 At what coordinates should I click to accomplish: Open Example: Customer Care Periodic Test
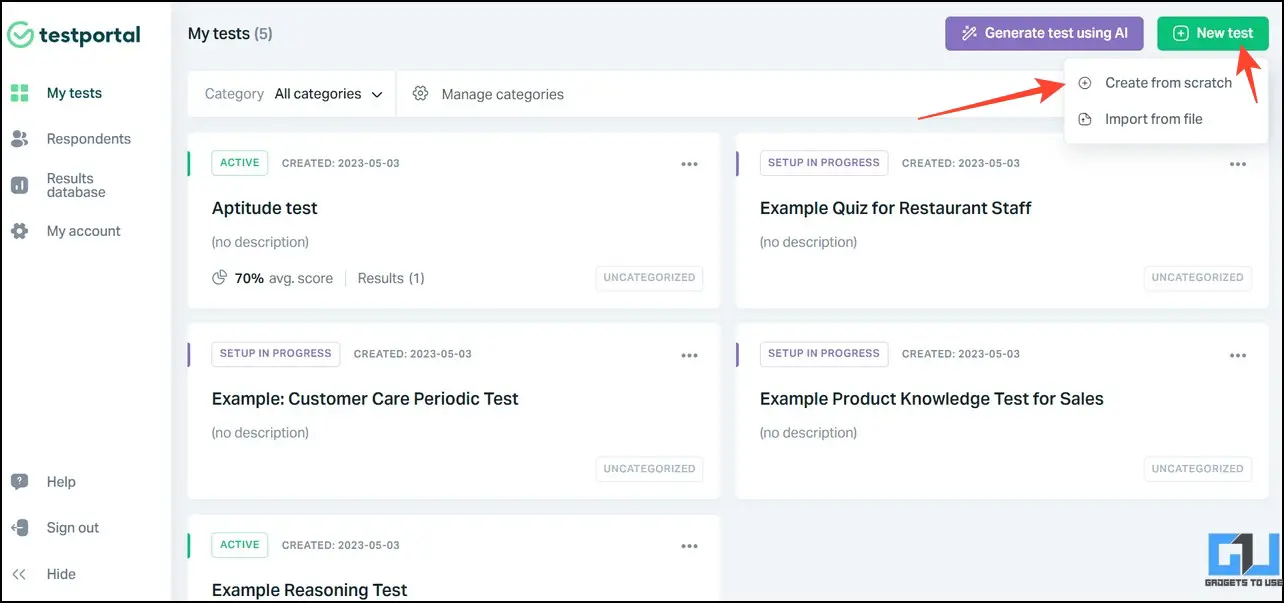365,399
